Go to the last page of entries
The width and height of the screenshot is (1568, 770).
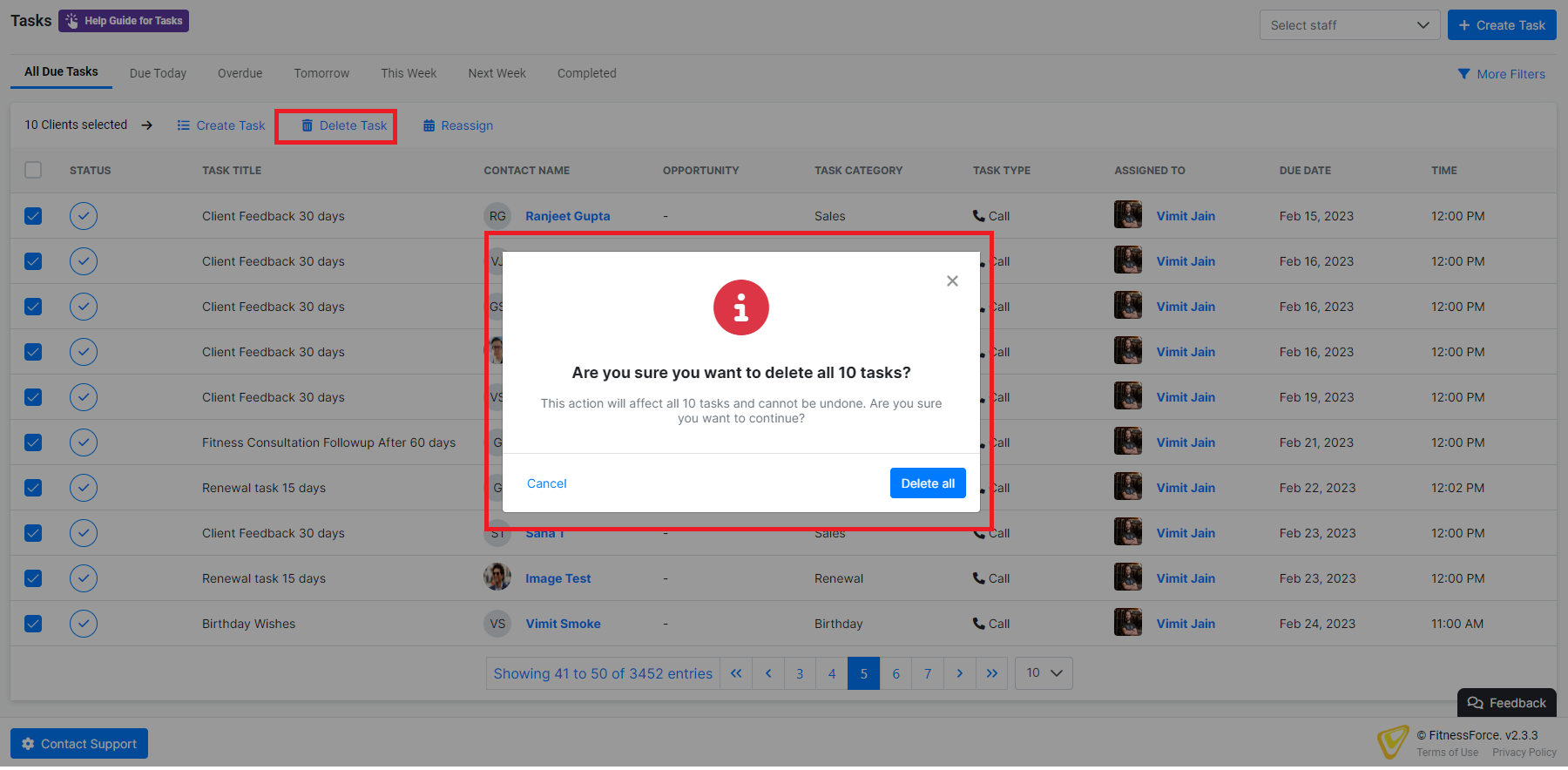[991, 673]
